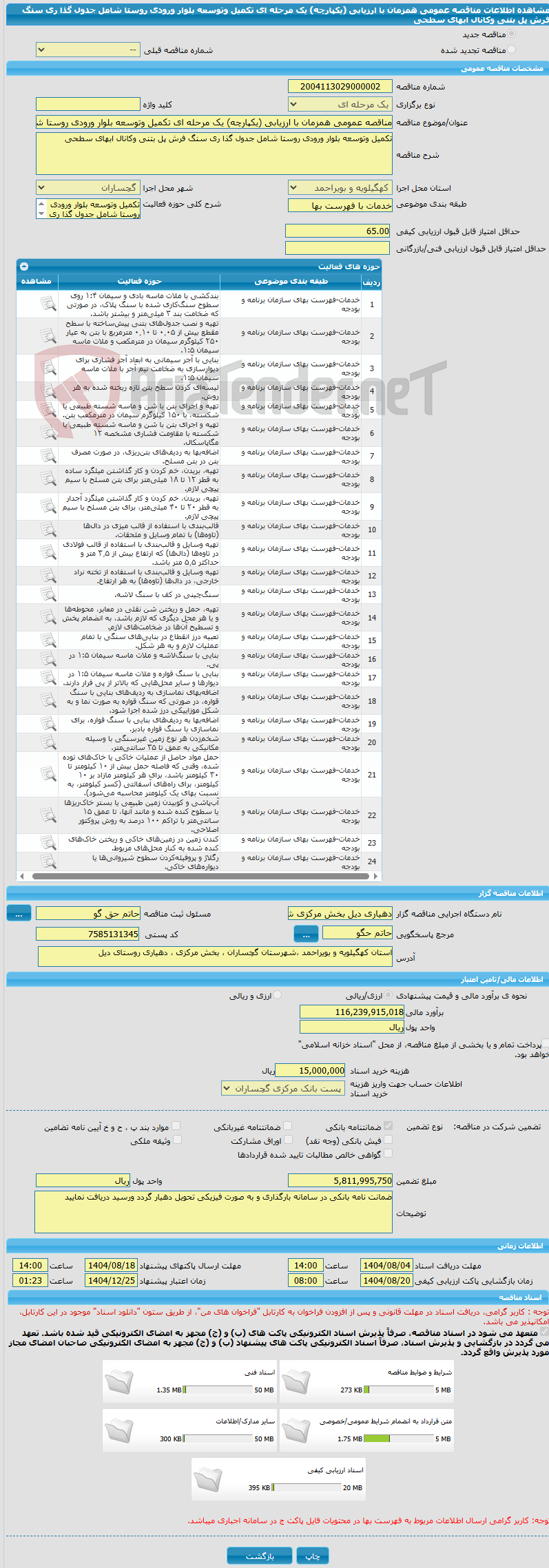Viewport: 549px width, 1568px height.
Task: Click the کلید واژه input field
Action: (x=87, y=104)
